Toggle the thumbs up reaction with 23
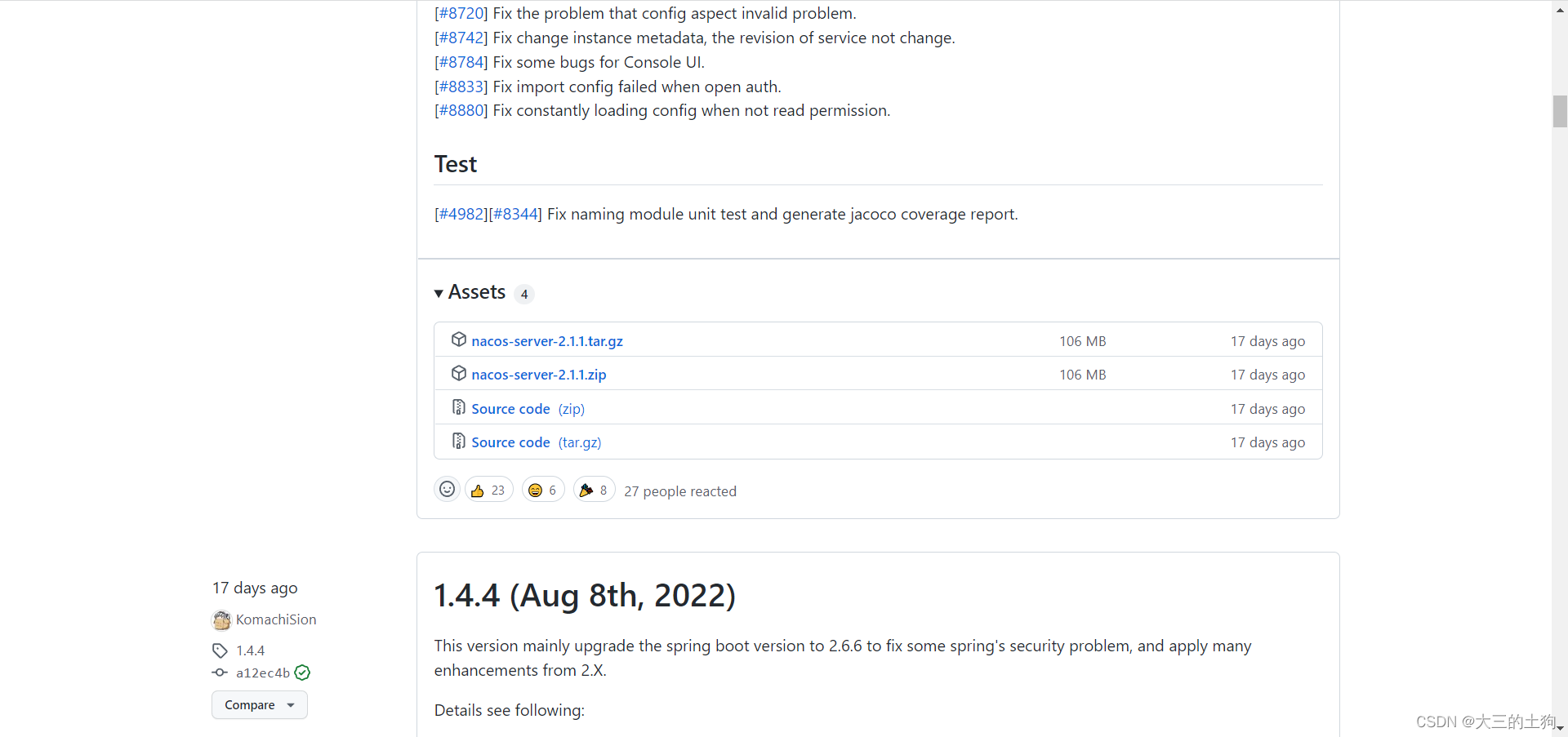 tap(488, 490)
